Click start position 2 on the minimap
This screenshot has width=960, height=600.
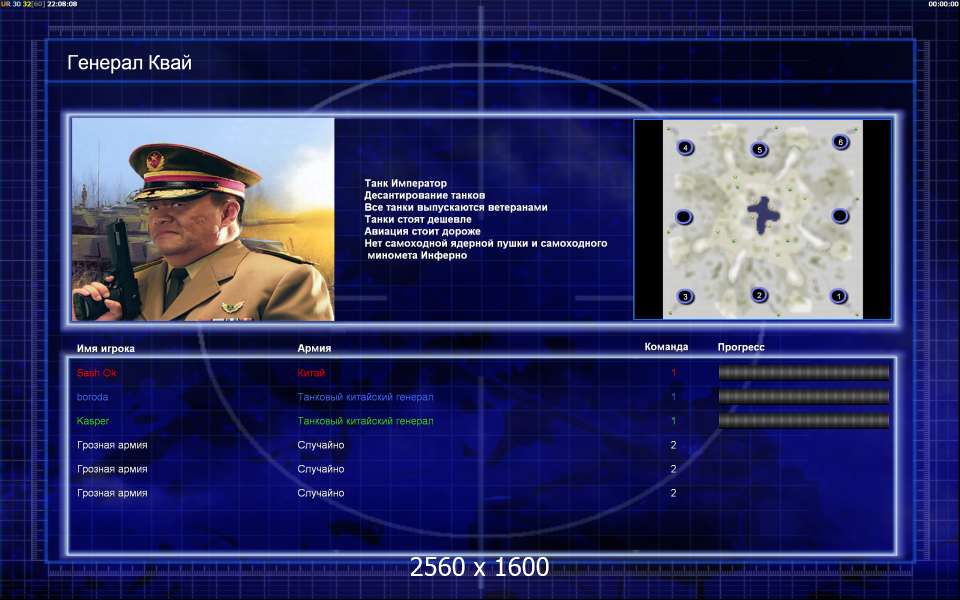click(x=759, y=295)
